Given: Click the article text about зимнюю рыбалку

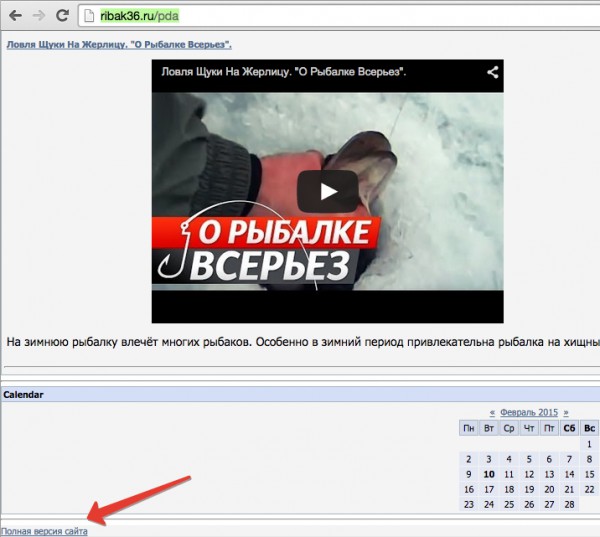Looking at the screenshot, I should (x=303, y=342).
